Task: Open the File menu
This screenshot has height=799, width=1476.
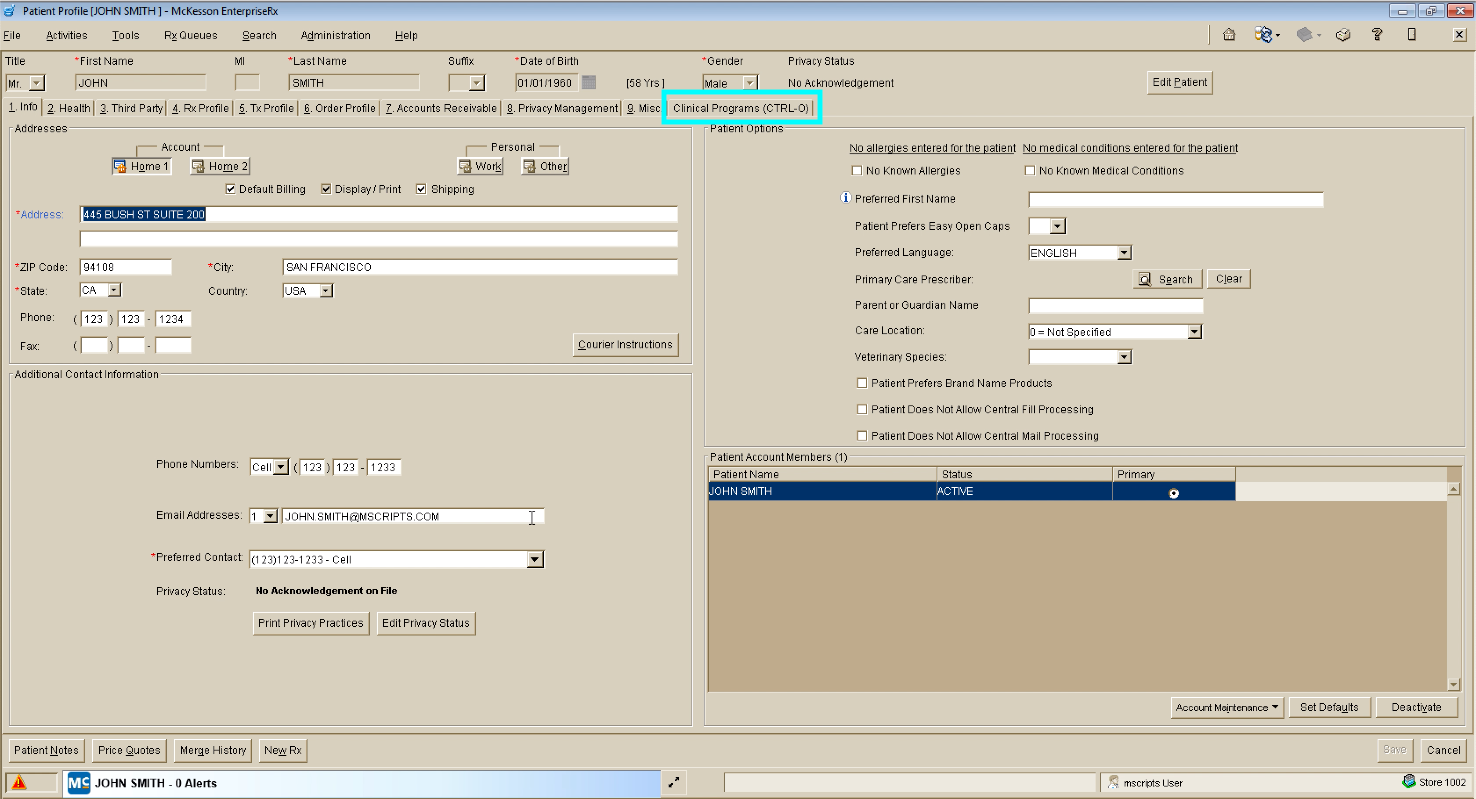Action: [x=12, y=35]
